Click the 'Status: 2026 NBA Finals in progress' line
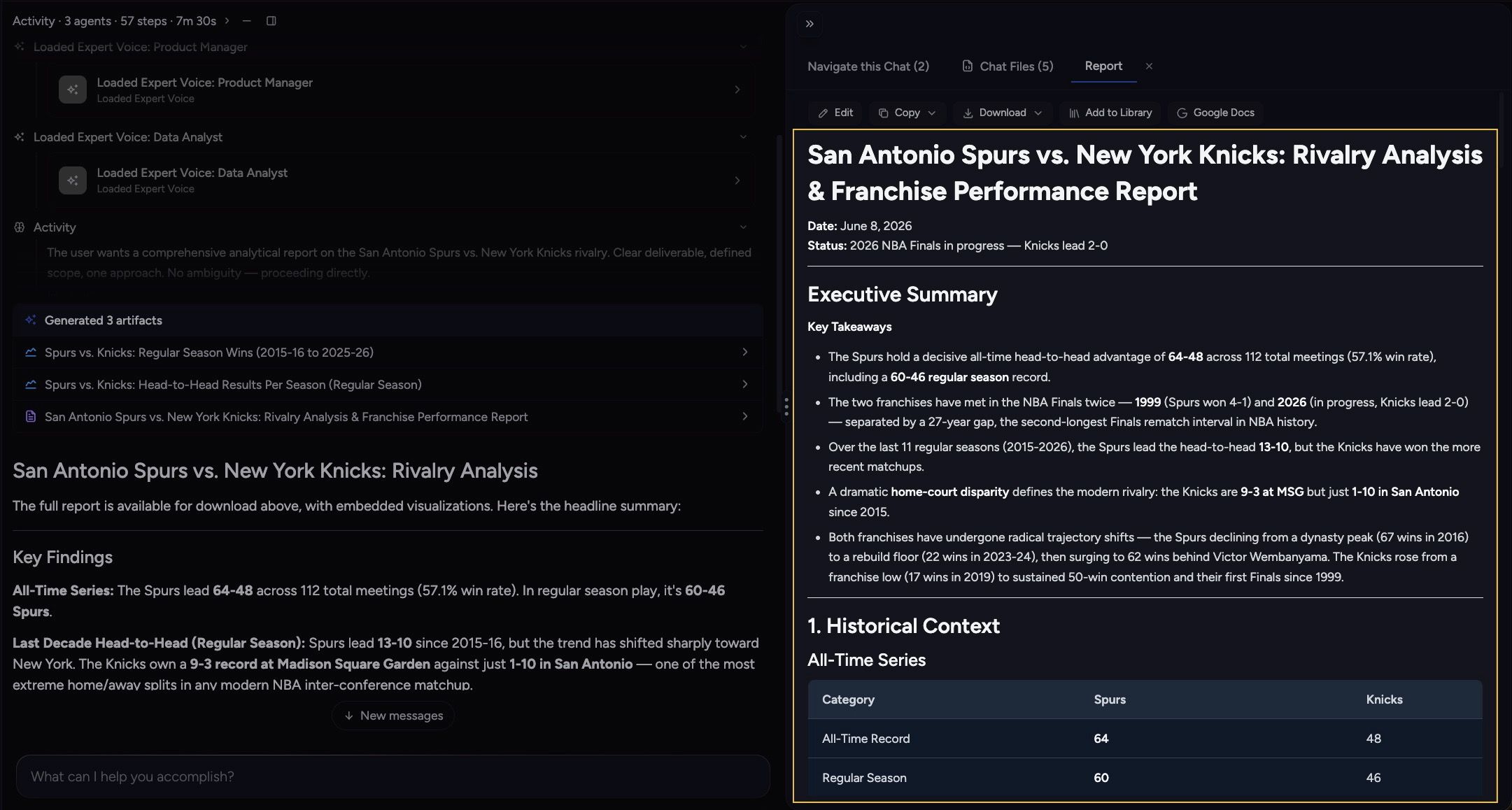 point(957,246)
